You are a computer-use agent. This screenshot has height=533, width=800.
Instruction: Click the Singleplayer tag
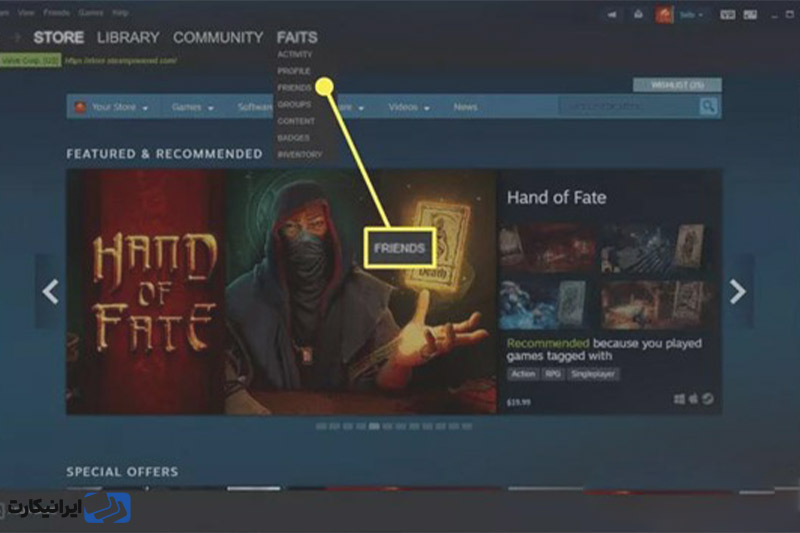tap(593, 374)
